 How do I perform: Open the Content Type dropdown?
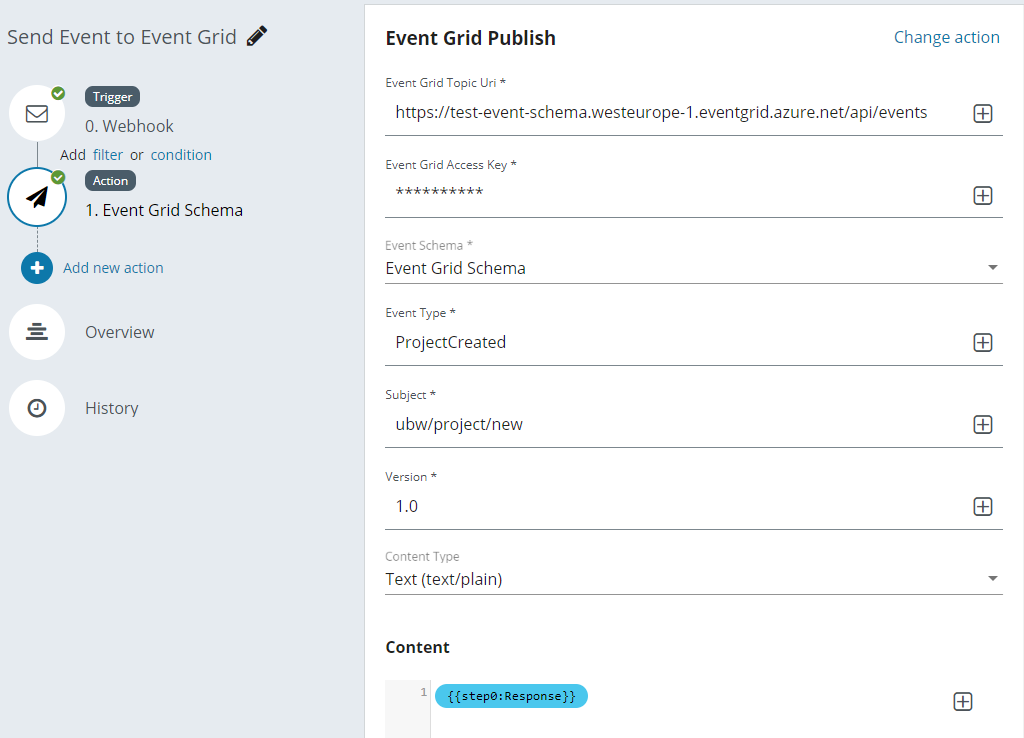(x=694, y=579)
